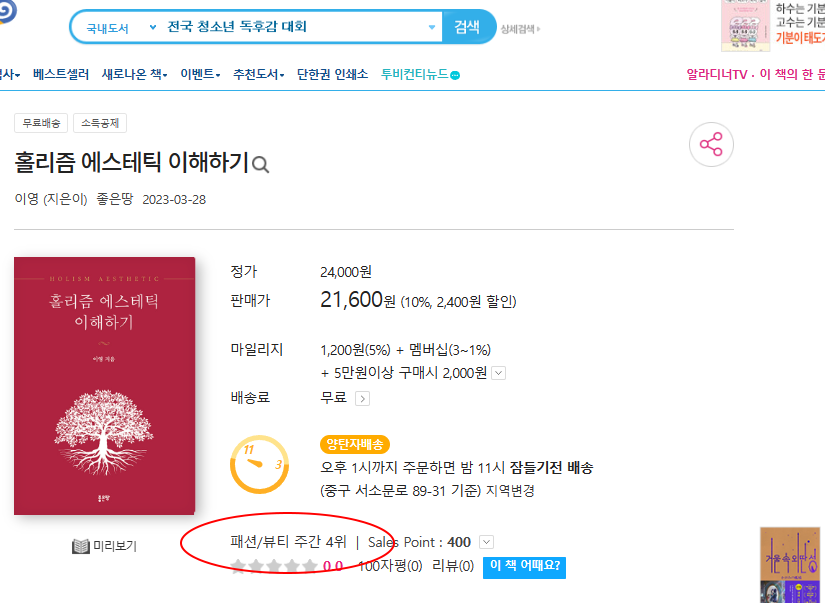Viewport: 825px width, 603px height.
Task: Click the star rating icons
Action: (274, 567)
